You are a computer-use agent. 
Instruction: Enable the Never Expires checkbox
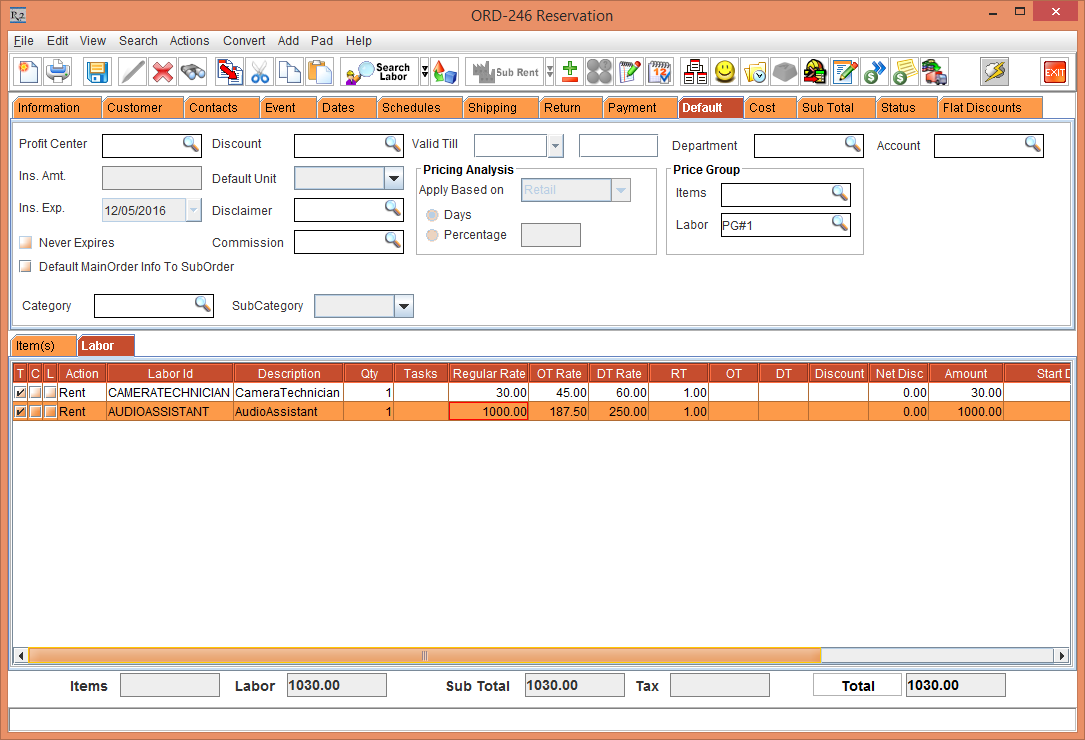[x=25, y=243]
